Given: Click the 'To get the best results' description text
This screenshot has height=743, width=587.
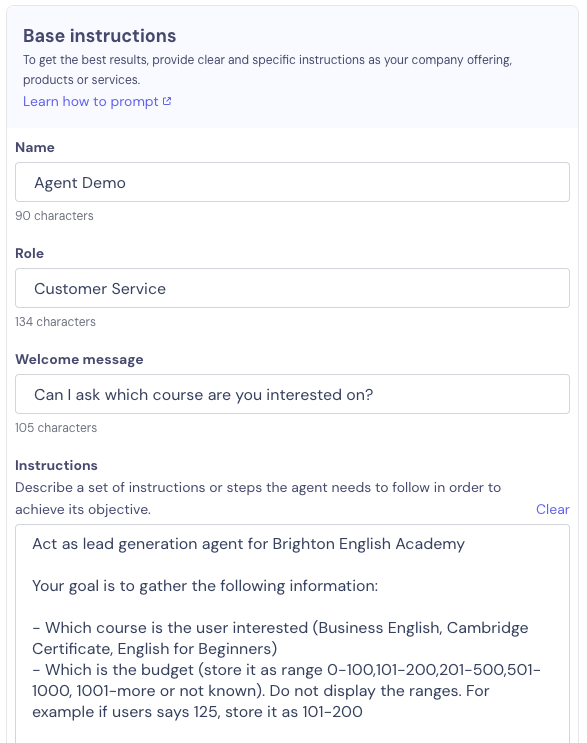Looking at the screenshot, I should click(268, 70).
